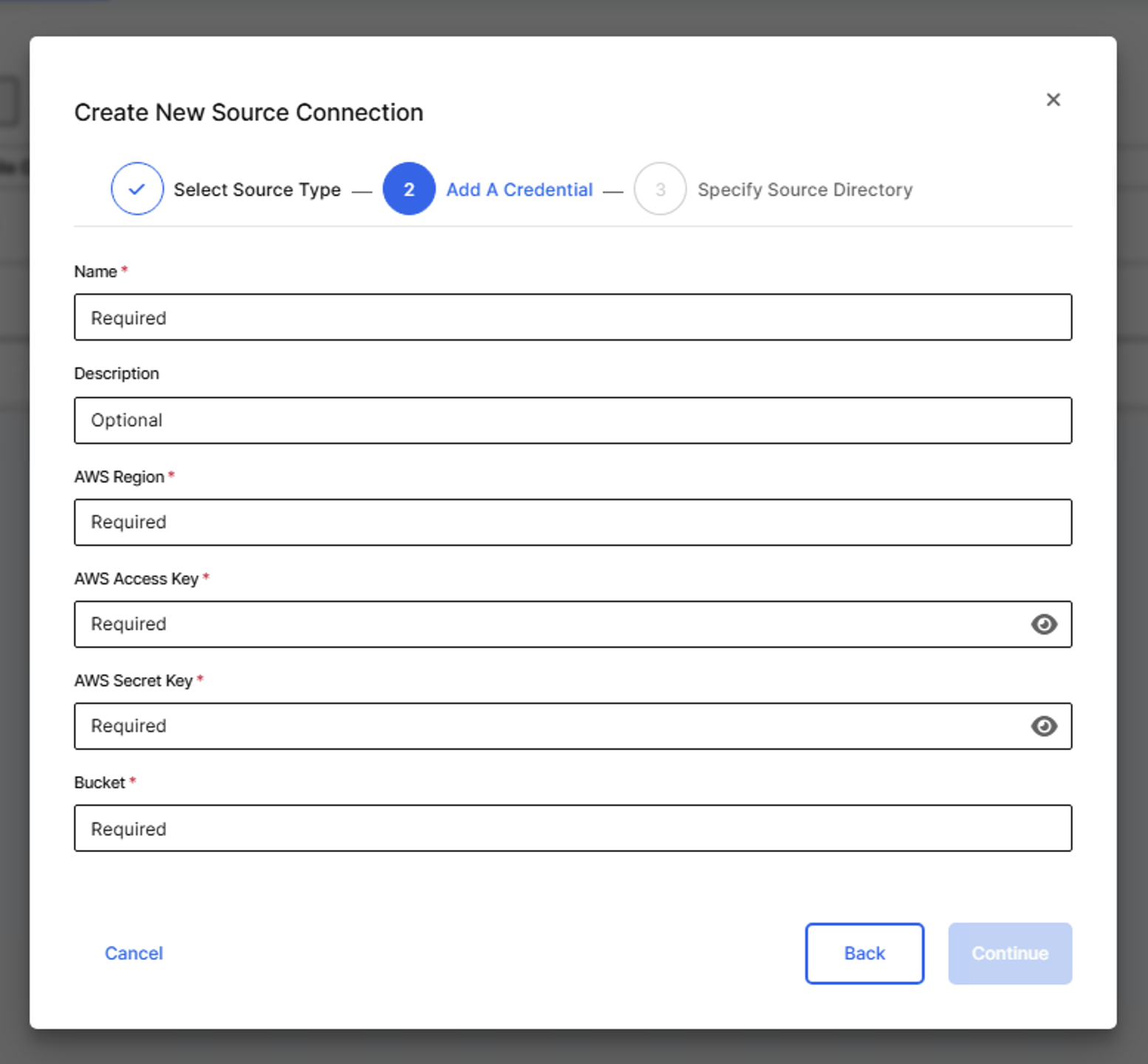Image resolution: width=1148 pixels, height=1064 pixels.
Task: Jump to Specify Source Directory step
Action: pos(804,190)
